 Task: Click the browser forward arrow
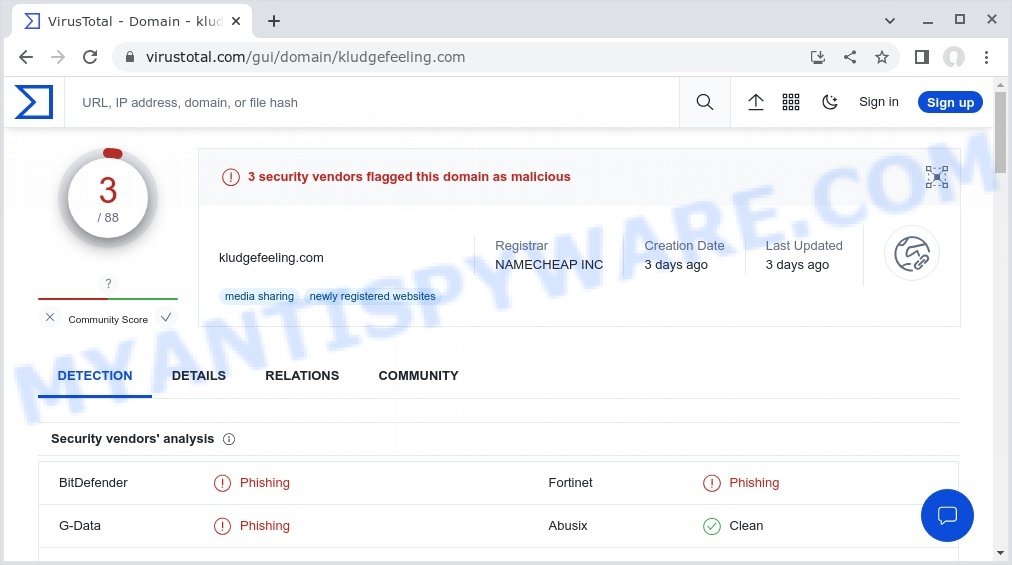coord(58,57)
